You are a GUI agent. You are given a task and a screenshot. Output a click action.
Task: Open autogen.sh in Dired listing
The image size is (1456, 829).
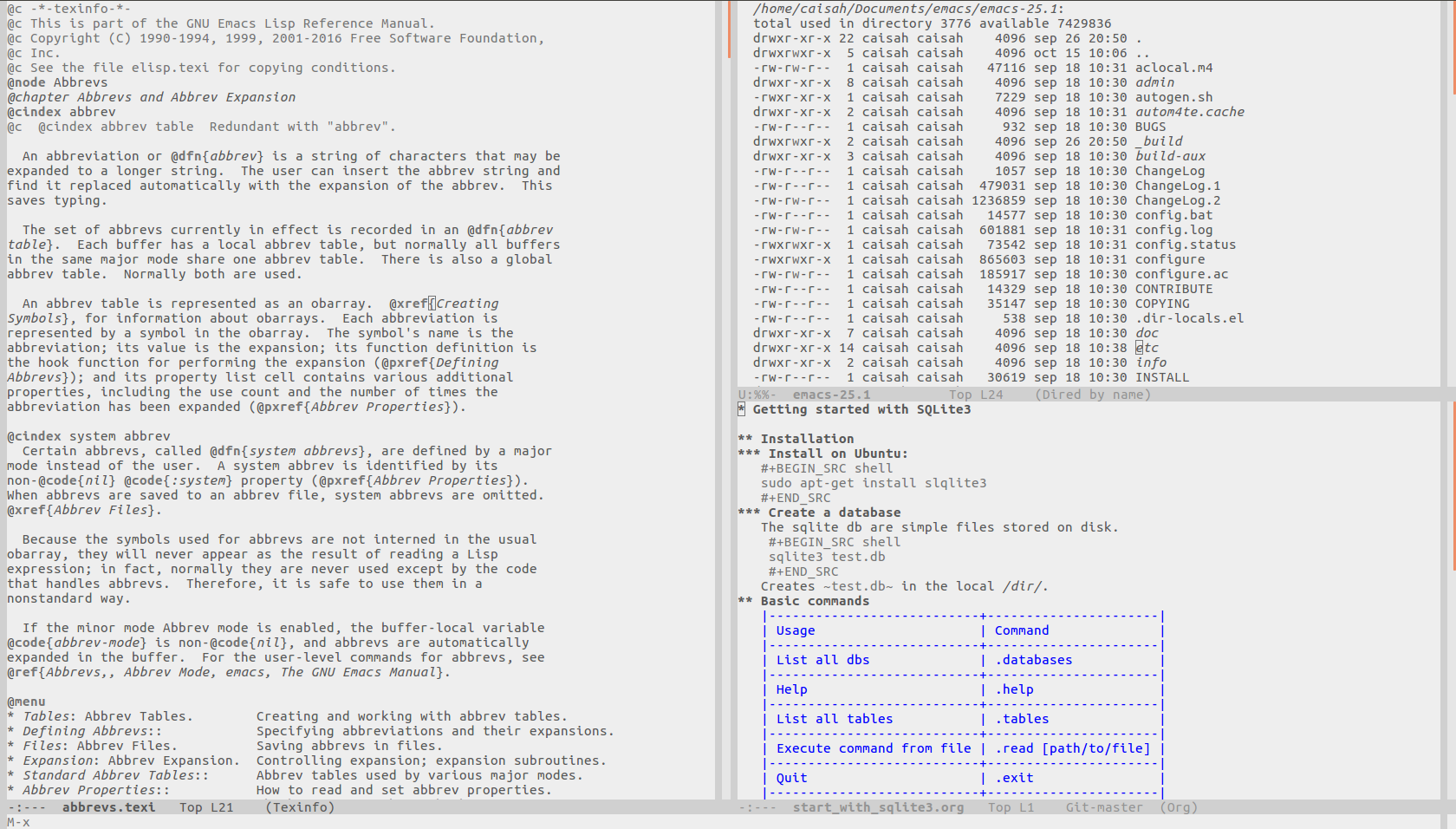(x=1174, y=97)
